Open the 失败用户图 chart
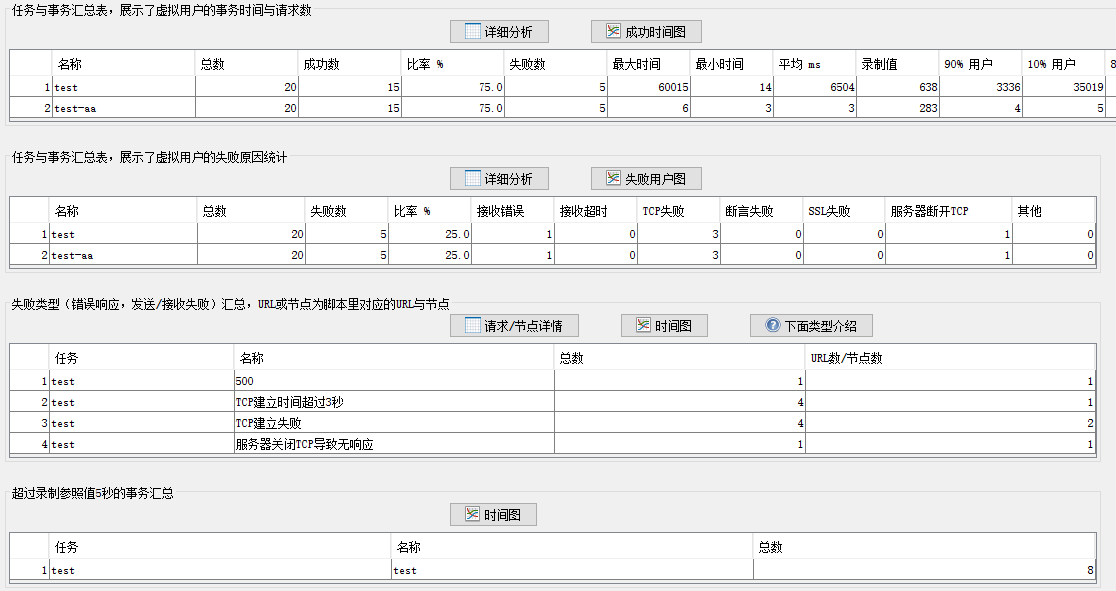 pyautogui.click(x=645, y=179)
